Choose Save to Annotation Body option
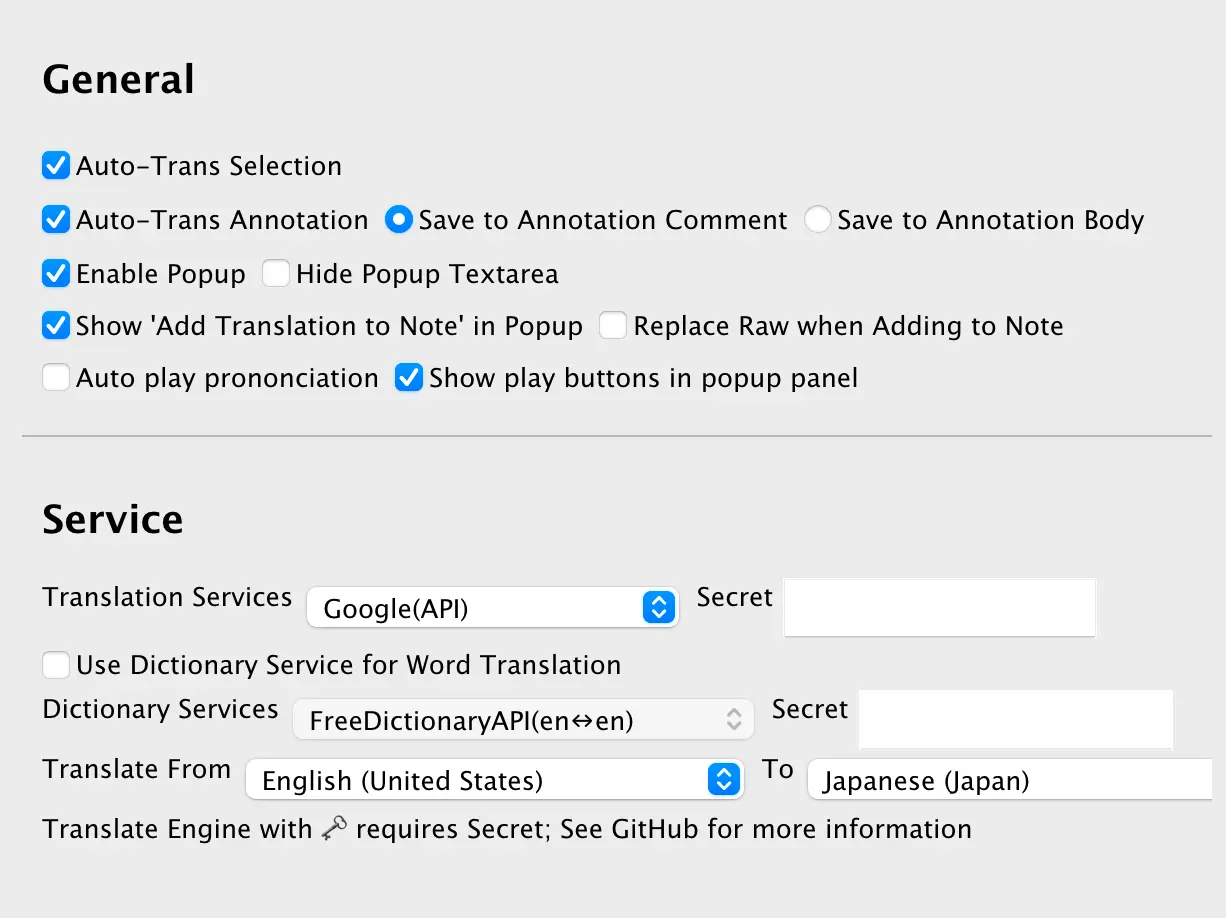 (818, 220)
